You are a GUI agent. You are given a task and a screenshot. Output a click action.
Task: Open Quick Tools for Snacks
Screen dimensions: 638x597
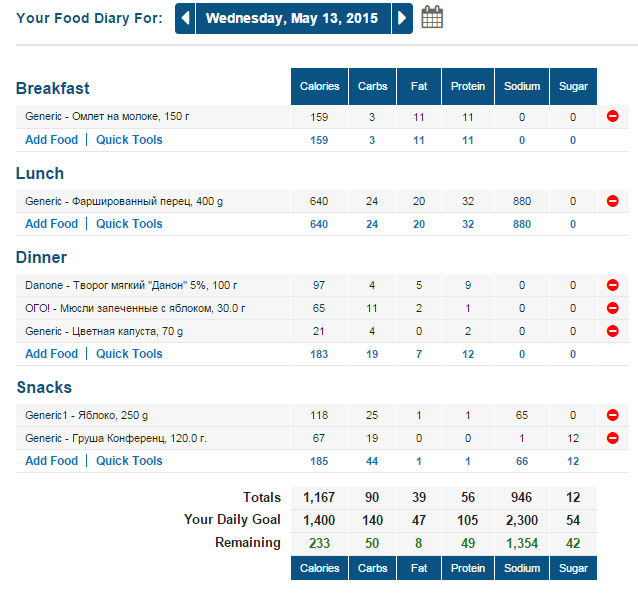[129, 461]
